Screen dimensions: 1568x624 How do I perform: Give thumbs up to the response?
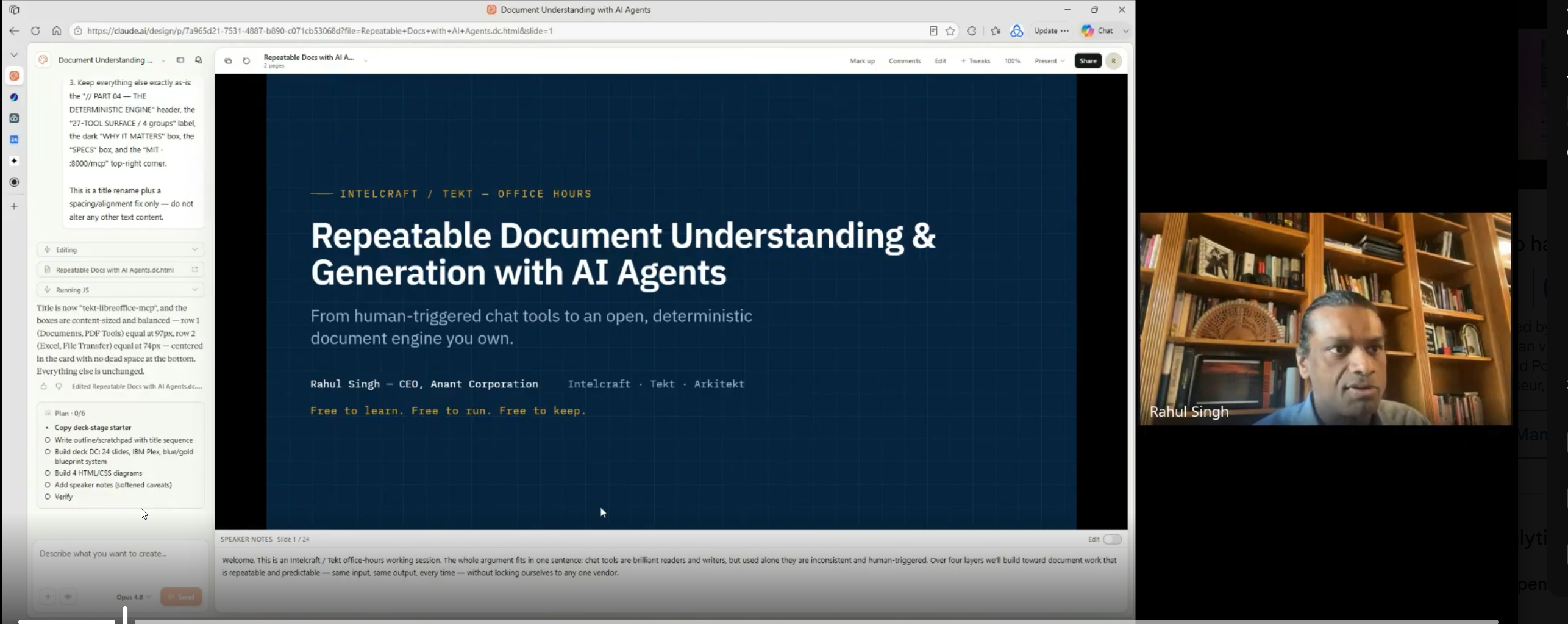coord(43,386)
